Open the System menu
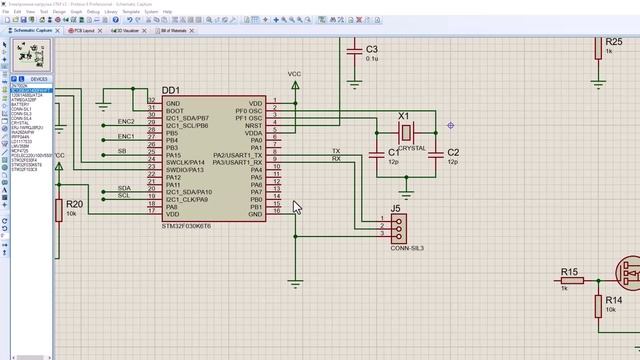 coord(151,11)
